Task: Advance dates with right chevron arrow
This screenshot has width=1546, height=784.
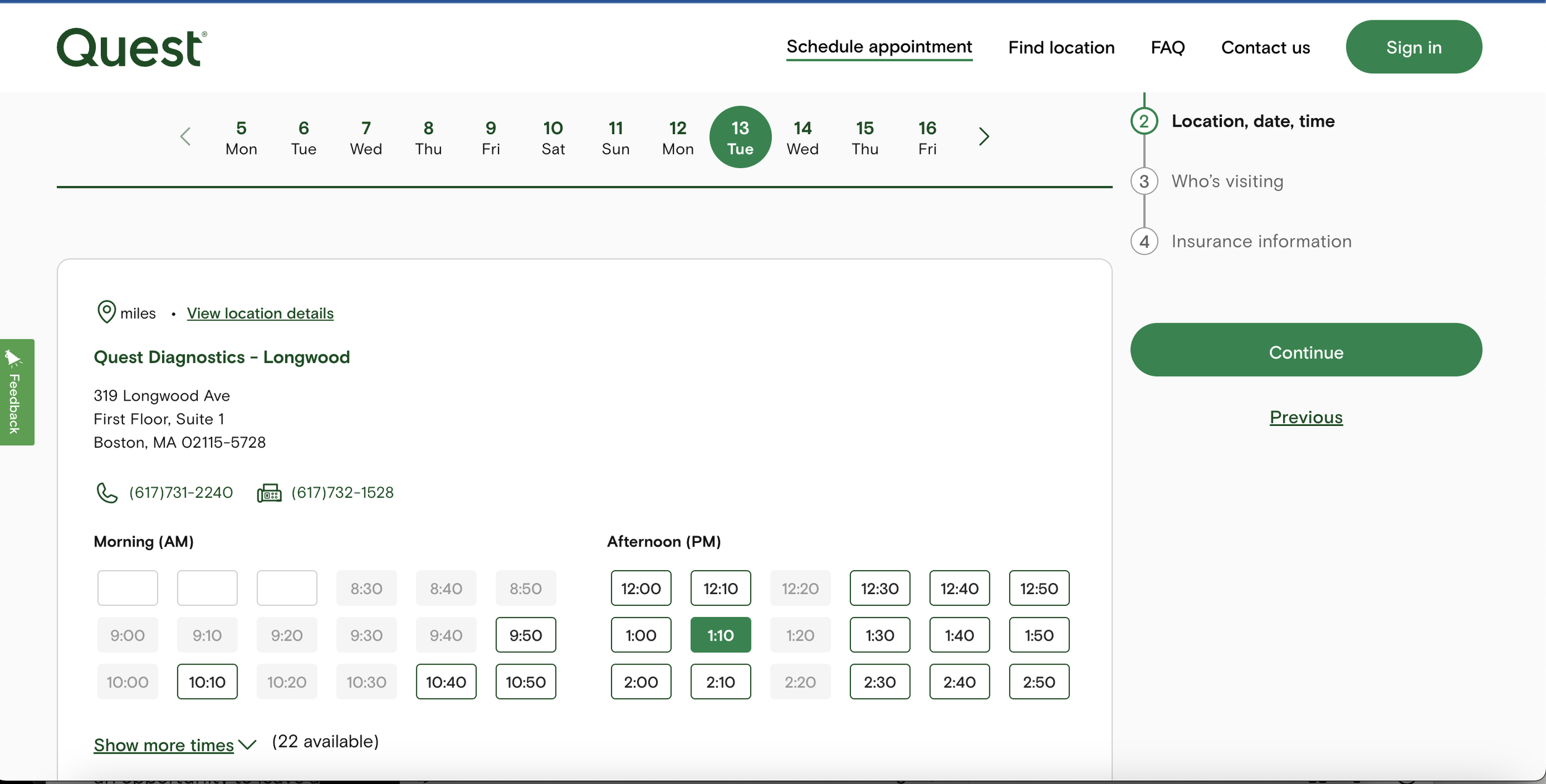Action: point(984,137)
